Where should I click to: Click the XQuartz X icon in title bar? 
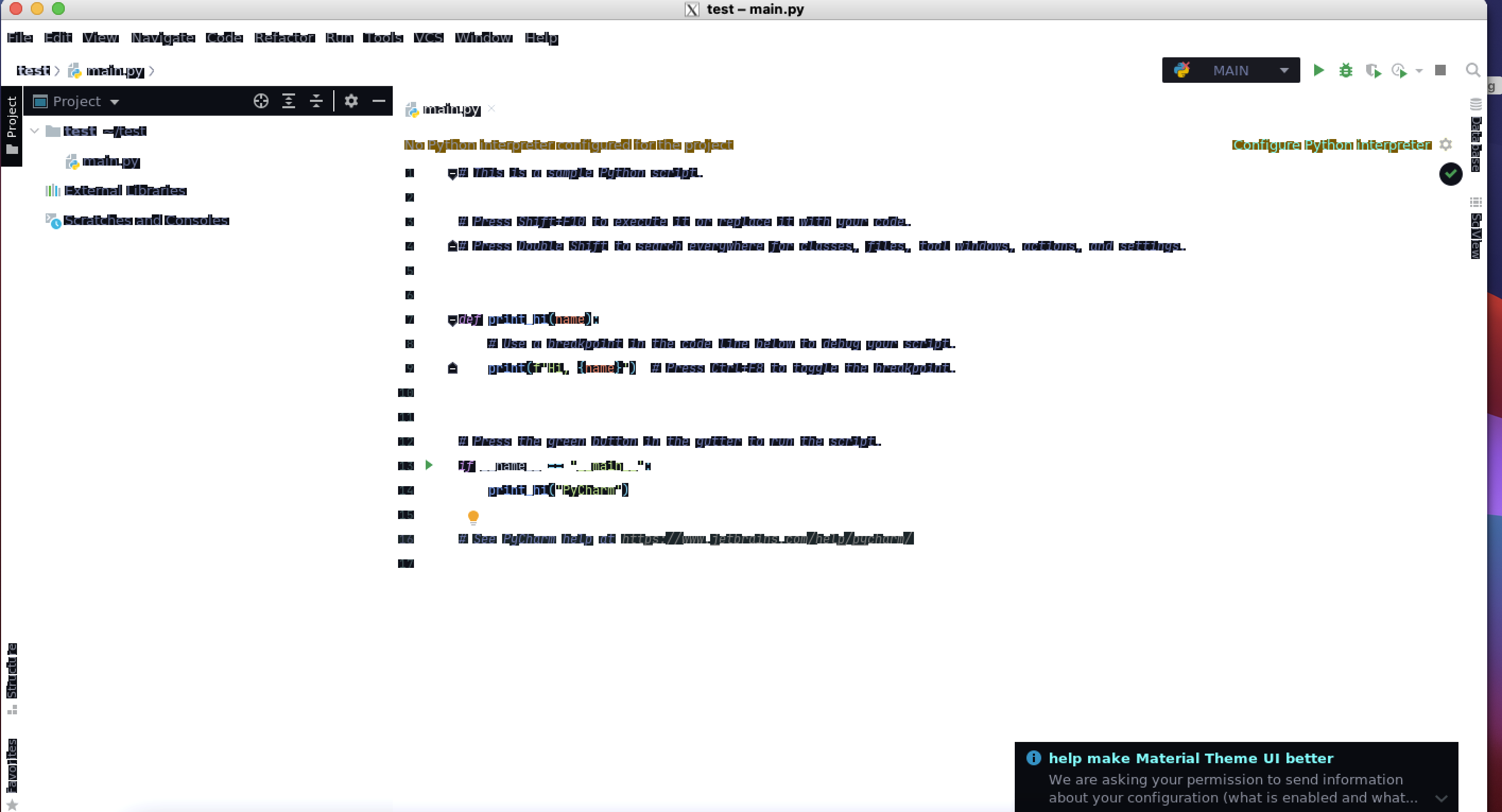(x=692, y=10)
